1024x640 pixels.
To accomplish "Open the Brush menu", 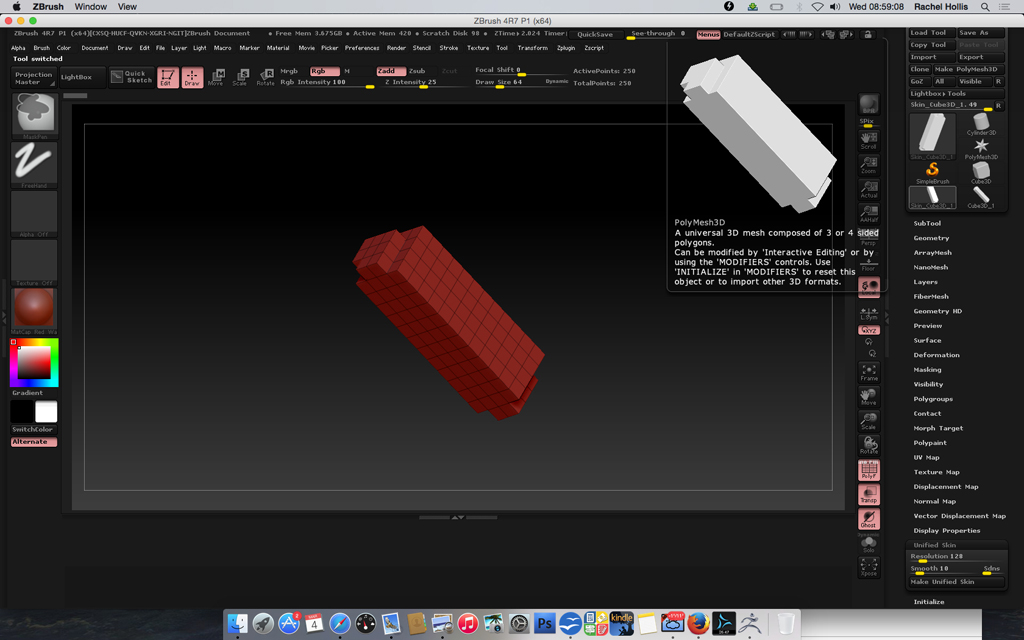I will pos(41,48).
